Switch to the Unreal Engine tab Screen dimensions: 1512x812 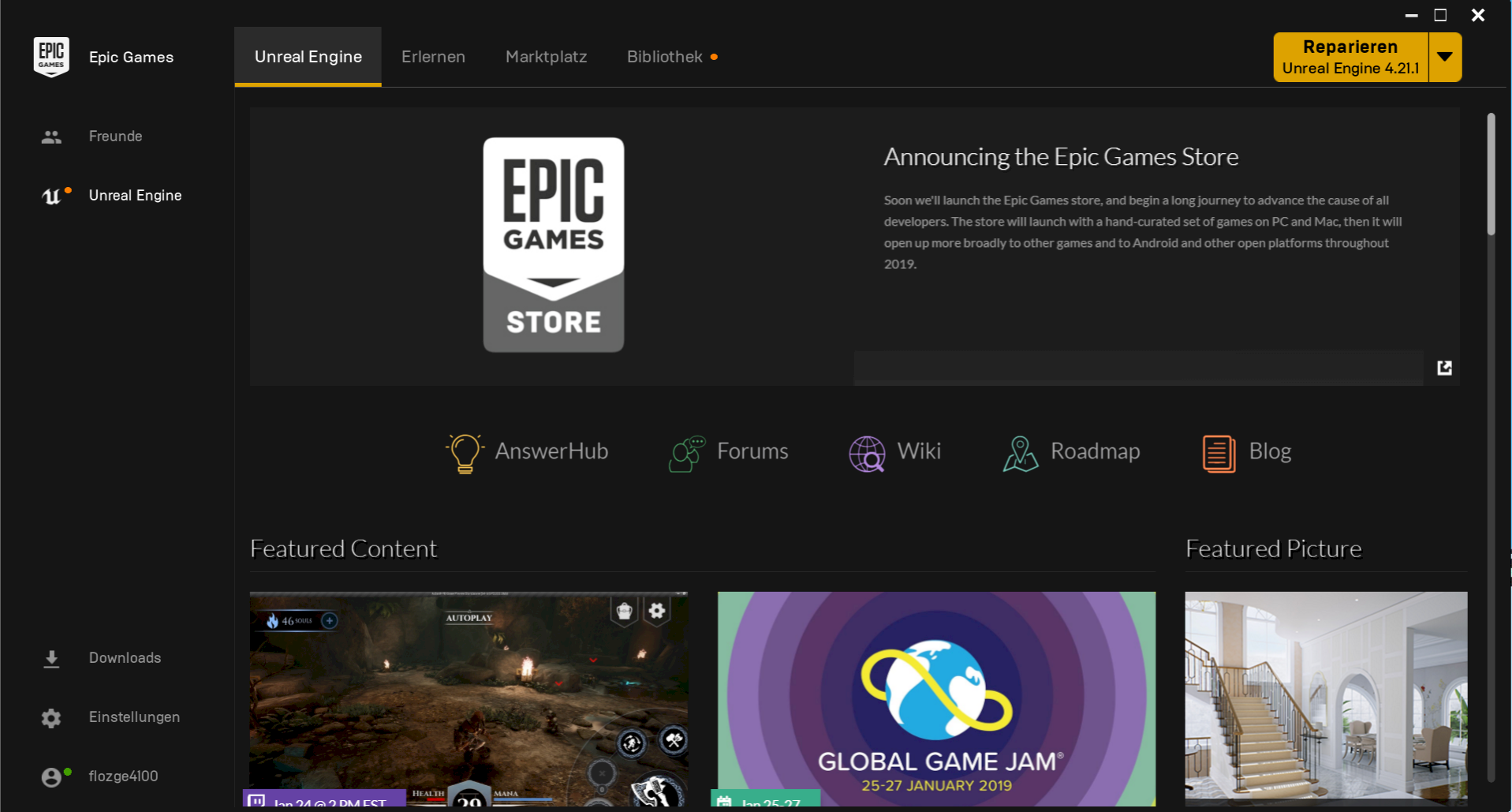308,57
